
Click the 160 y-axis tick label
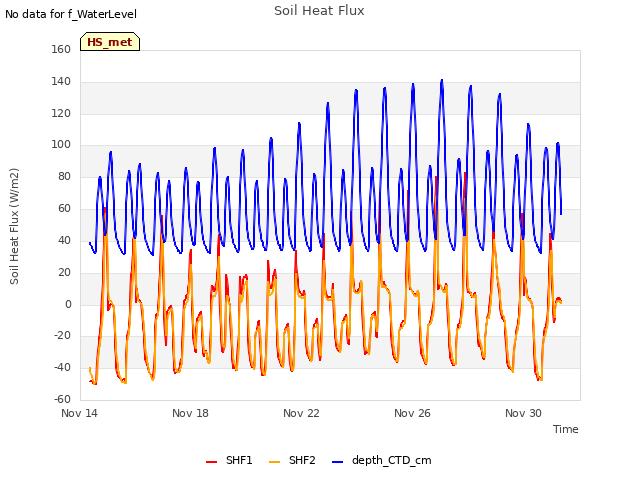point(61,49)
